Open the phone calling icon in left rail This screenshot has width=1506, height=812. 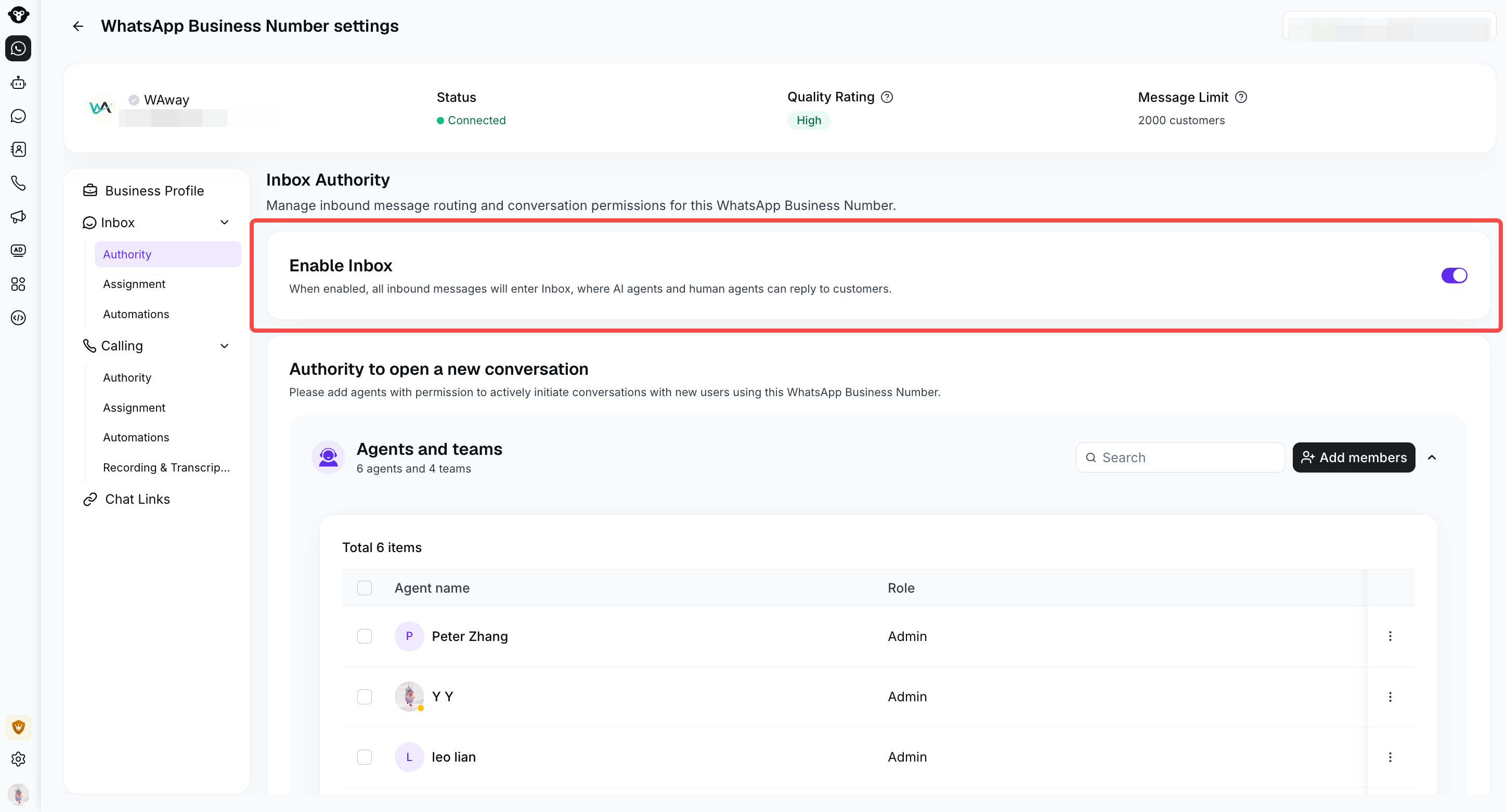[x=18, y=183]
